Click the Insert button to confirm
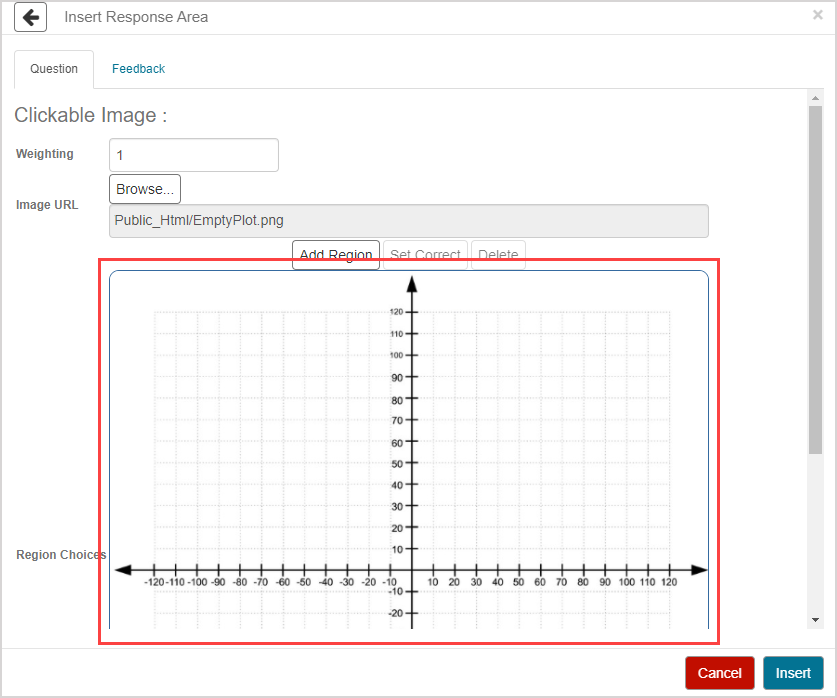This screenshot has width=837, height=698. tap(793, 673)
